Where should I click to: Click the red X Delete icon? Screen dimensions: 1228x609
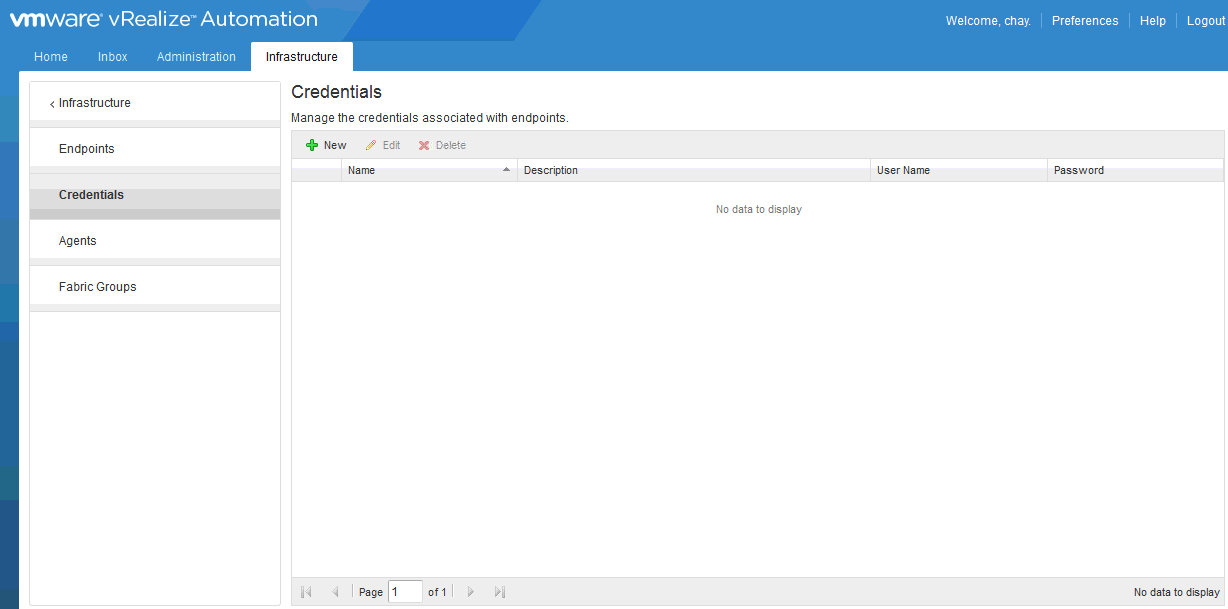click(424, 145)
